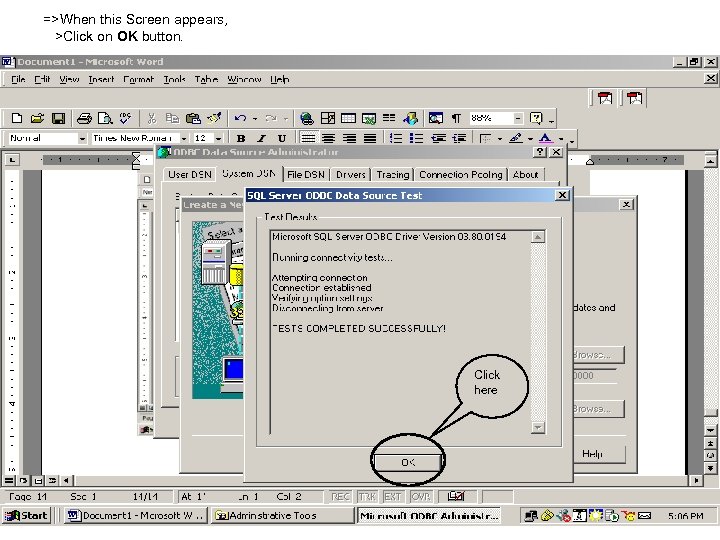720x540 pixels.
Task: Click the REC status bar indicator
Action: pos(340,496)
